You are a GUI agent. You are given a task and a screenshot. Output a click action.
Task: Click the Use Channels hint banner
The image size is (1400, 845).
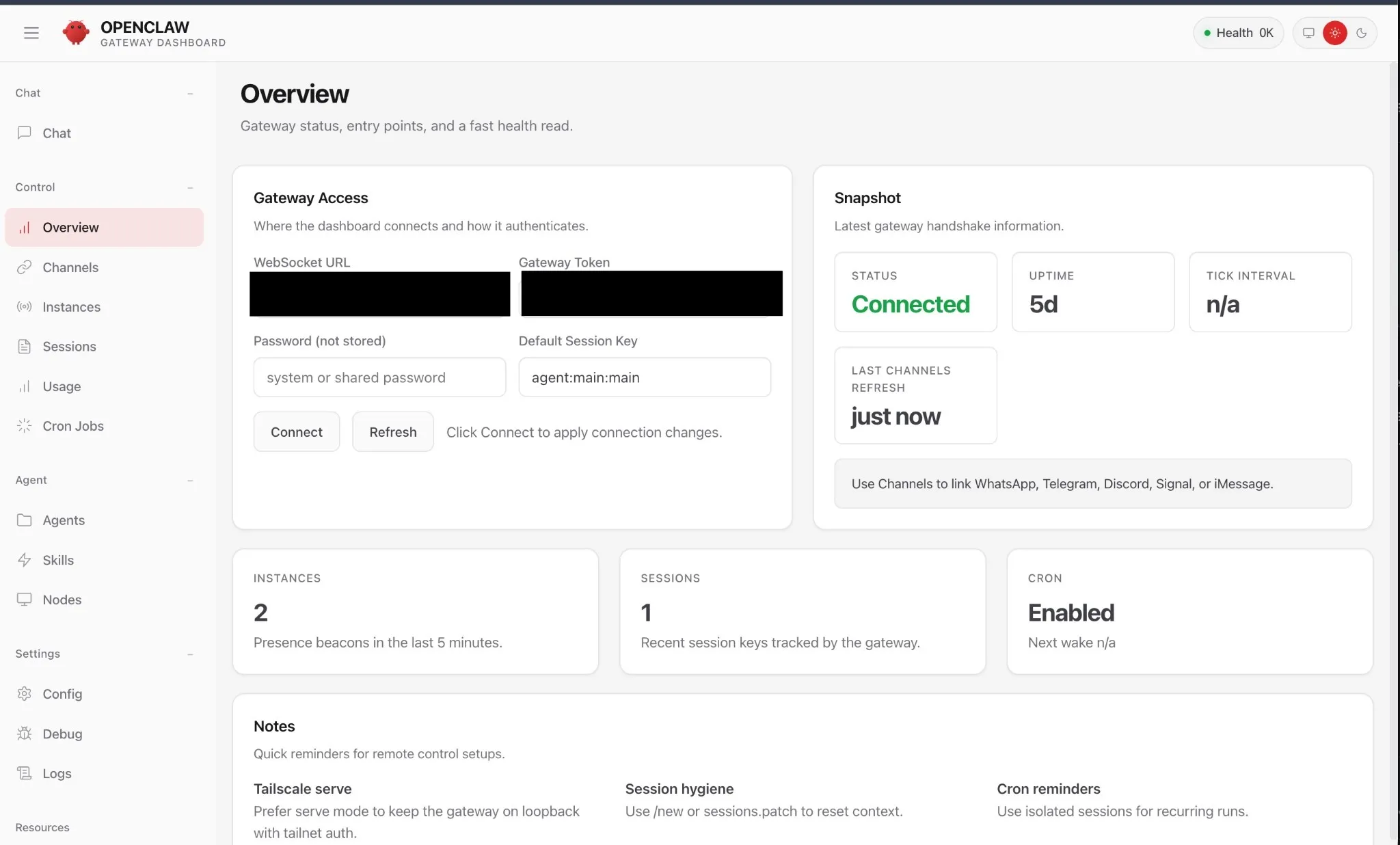click(1092, 483)
